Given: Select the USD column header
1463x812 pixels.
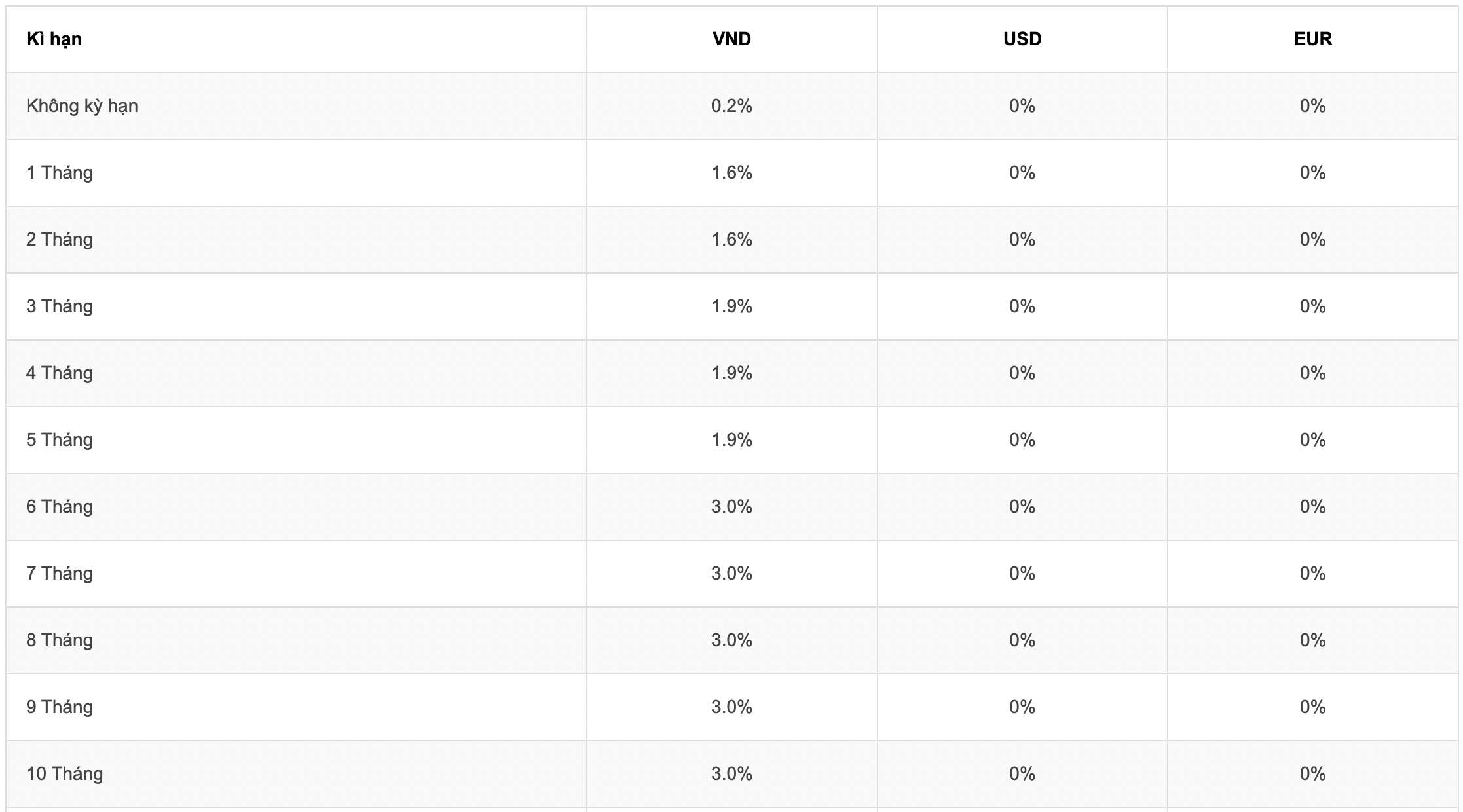Looking at the screenshot, I should click(x=1022, y=39).
